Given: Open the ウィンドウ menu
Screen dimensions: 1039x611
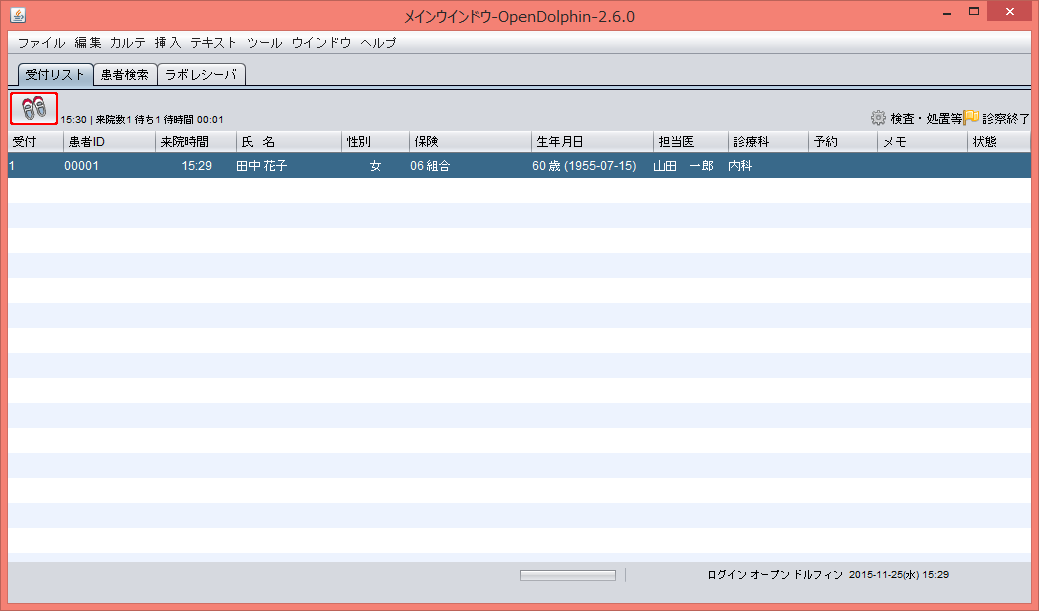Looking at the screenshot, I should 320,43.
